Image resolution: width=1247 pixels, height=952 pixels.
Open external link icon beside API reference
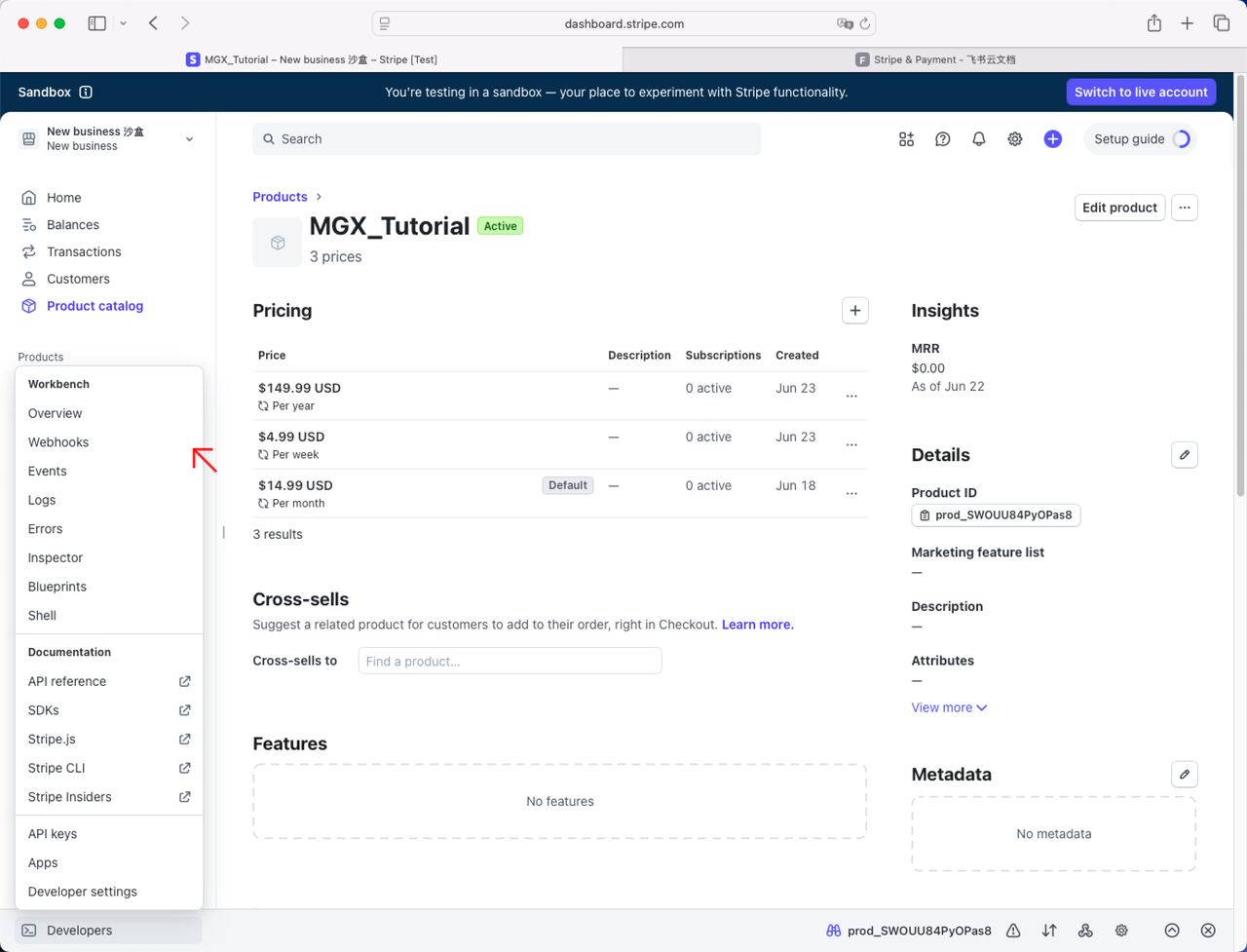185,682
